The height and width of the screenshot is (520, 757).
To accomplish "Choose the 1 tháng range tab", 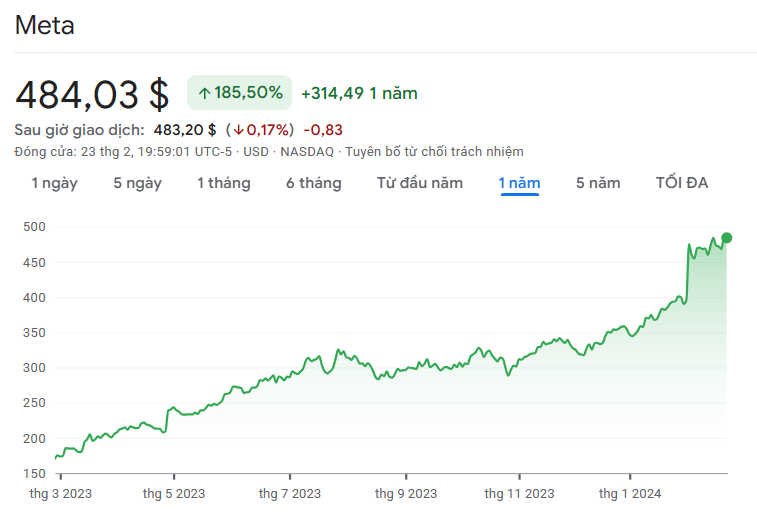I will point(223,183).
